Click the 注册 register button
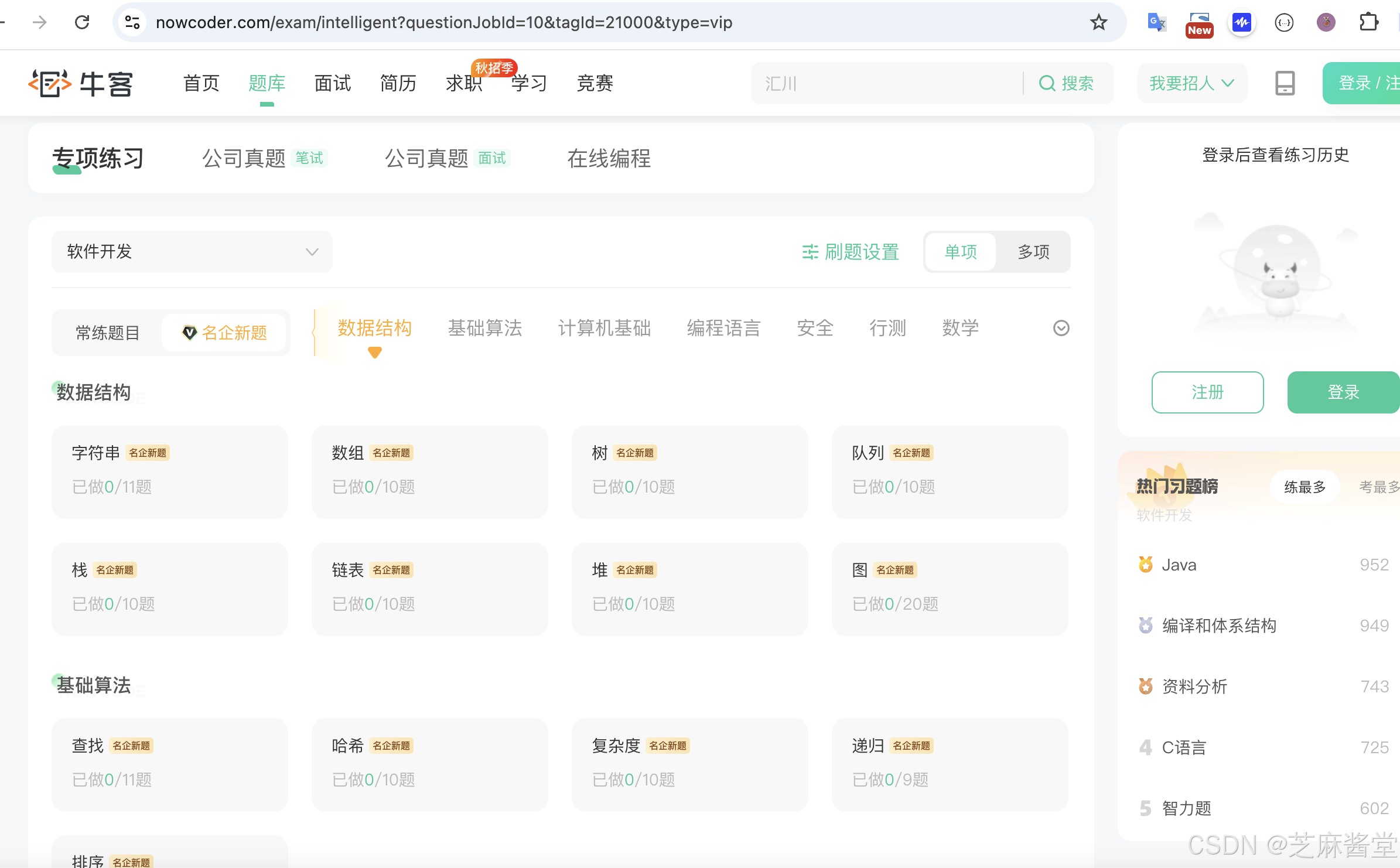This screenshot has height=868, width=1400. pyautogui.click(x=1207, y=392)
